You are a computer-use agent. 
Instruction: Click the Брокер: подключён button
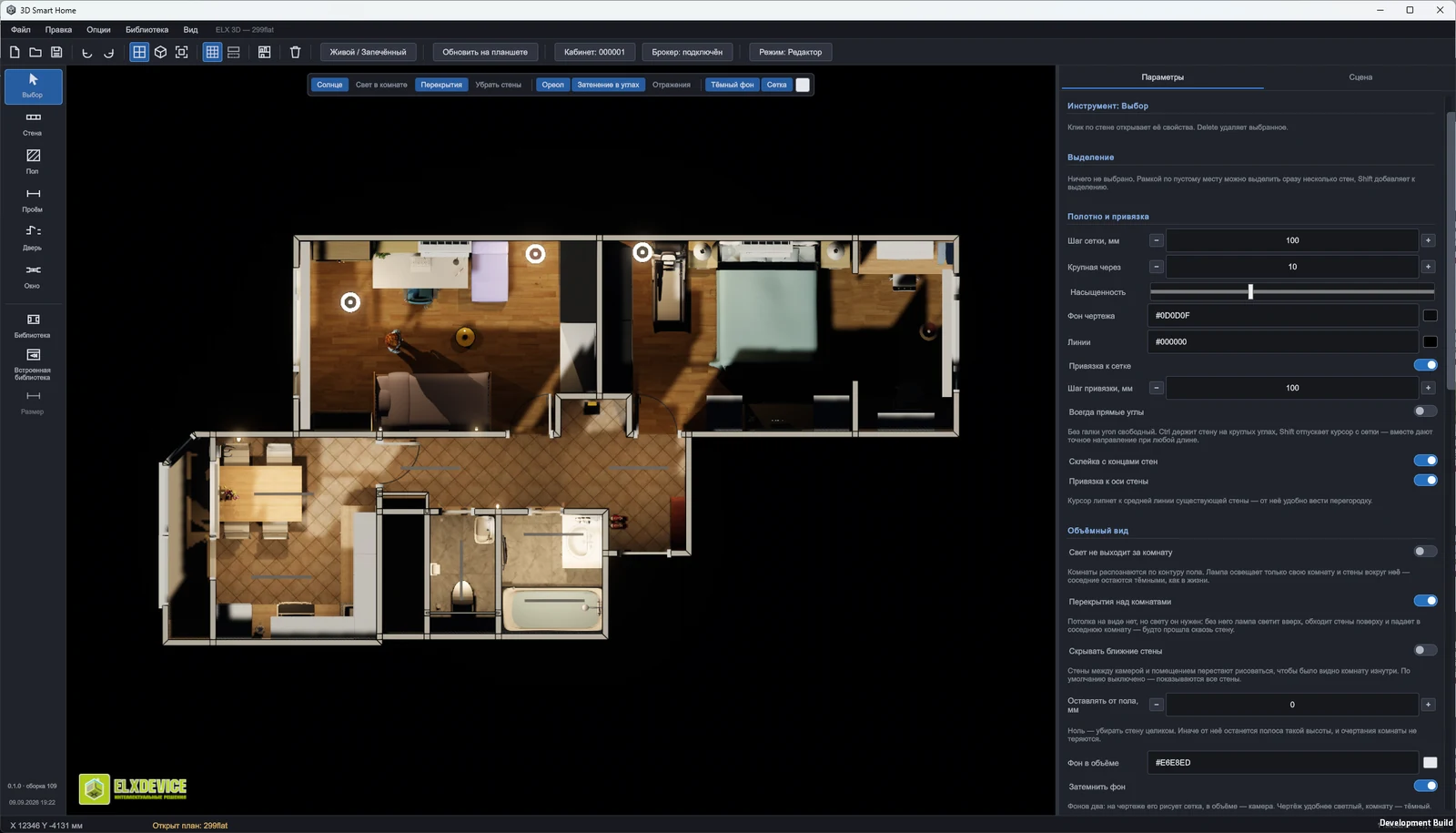pos(687,52)
